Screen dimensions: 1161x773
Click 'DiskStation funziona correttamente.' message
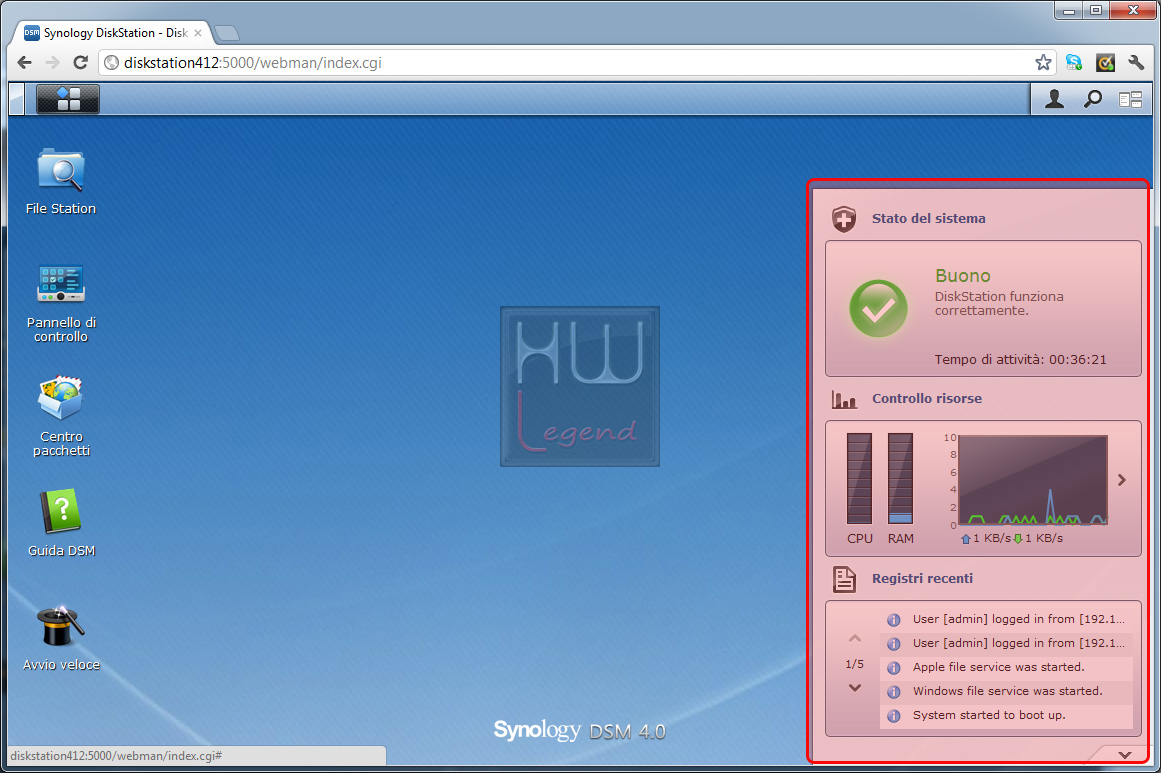(999, 303)
